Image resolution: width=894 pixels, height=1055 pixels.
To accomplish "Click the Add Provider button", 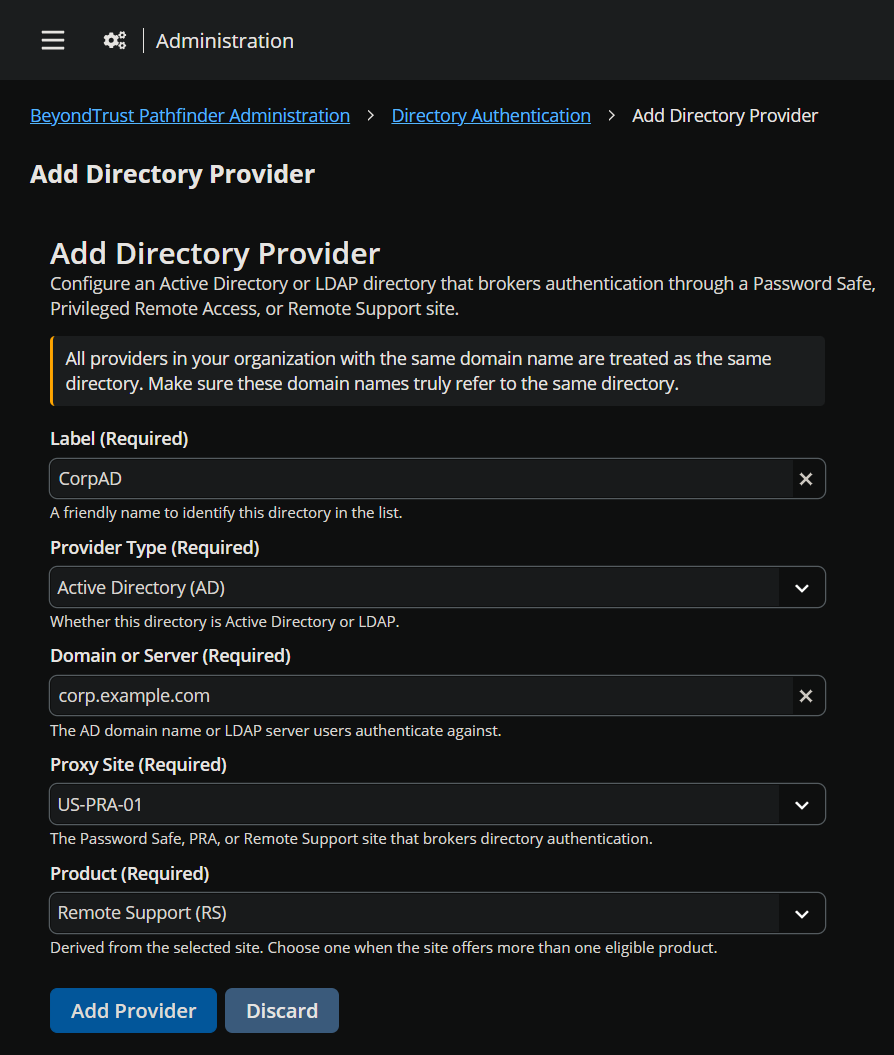I will tap(133, 1011).
